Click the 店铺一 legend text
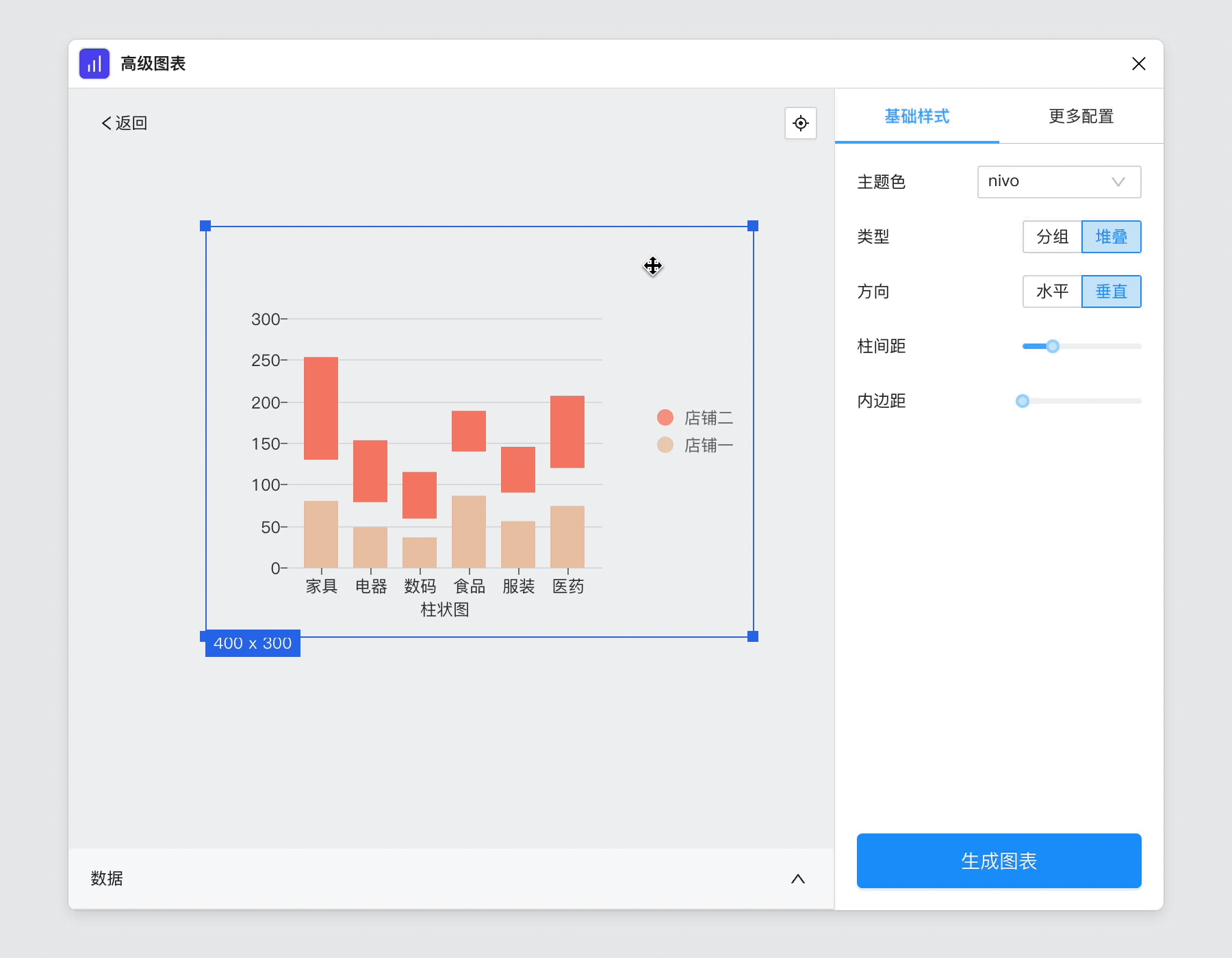 pyautogui.click(x=709, y=445)
